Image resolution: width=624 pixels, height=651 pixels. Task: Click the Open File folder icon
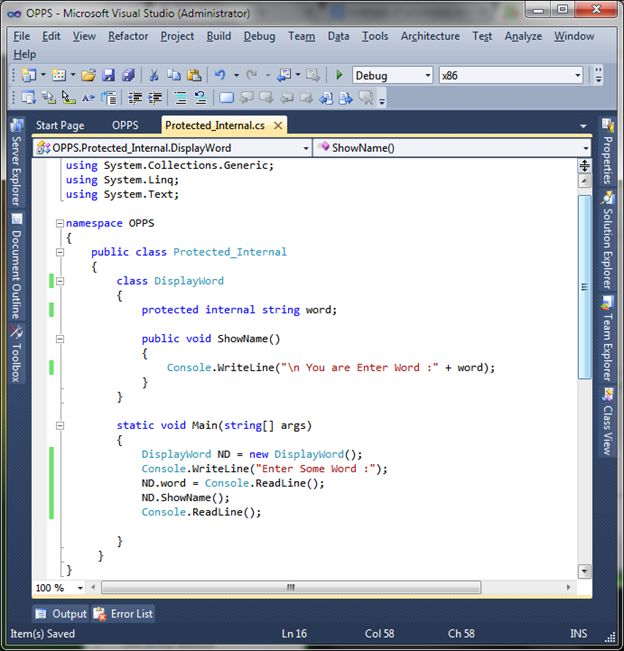(88, 75)
